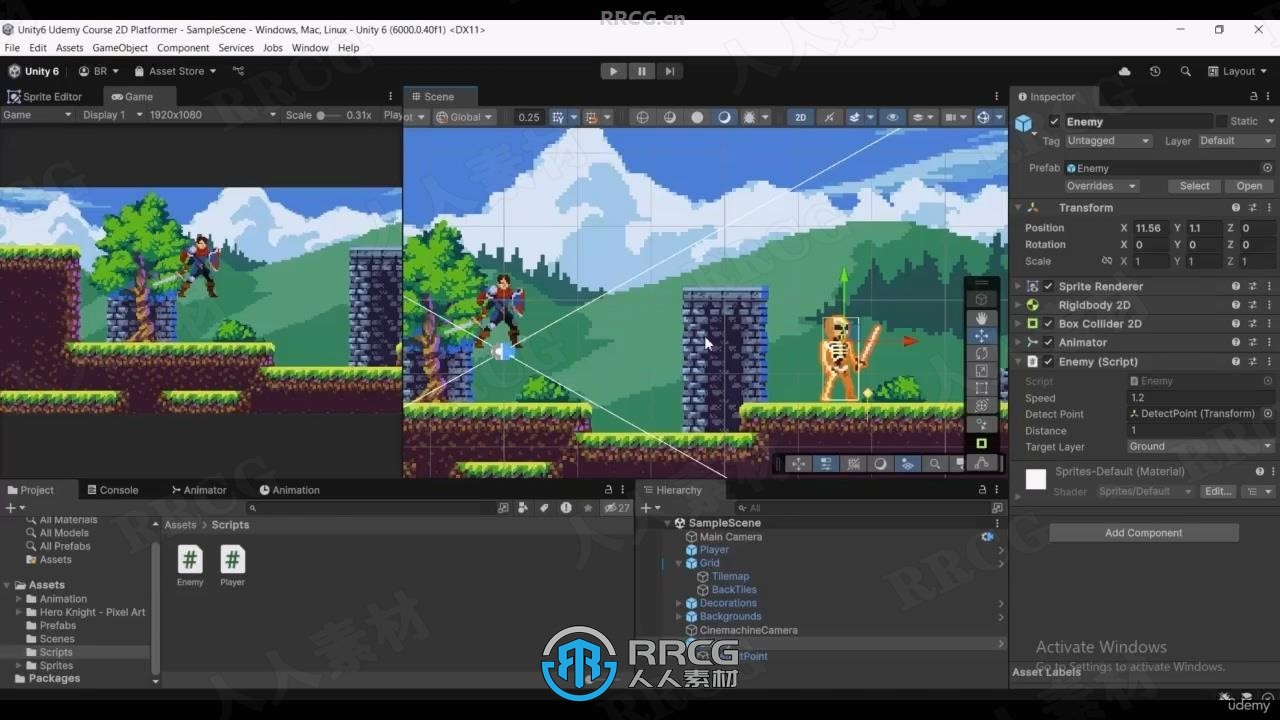Switch to the Console tab
Screen dimensions: 1280x720
coord(112,490)
